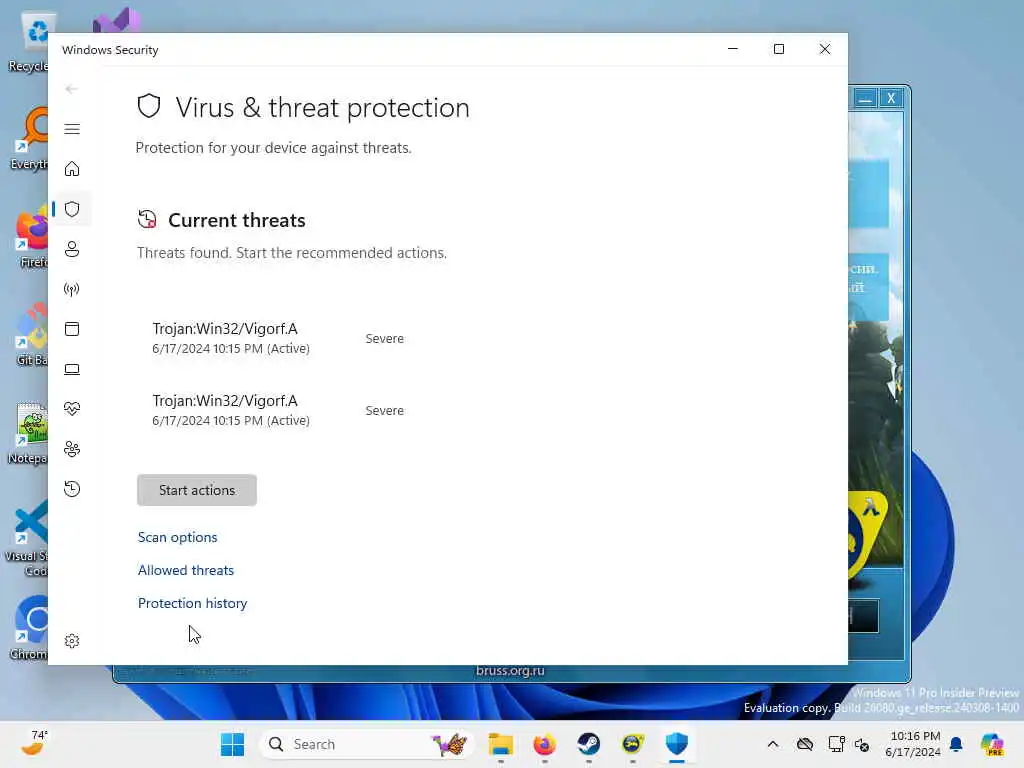
Task: Open the Firewall & network protection icon
Action: pos(72,289)
